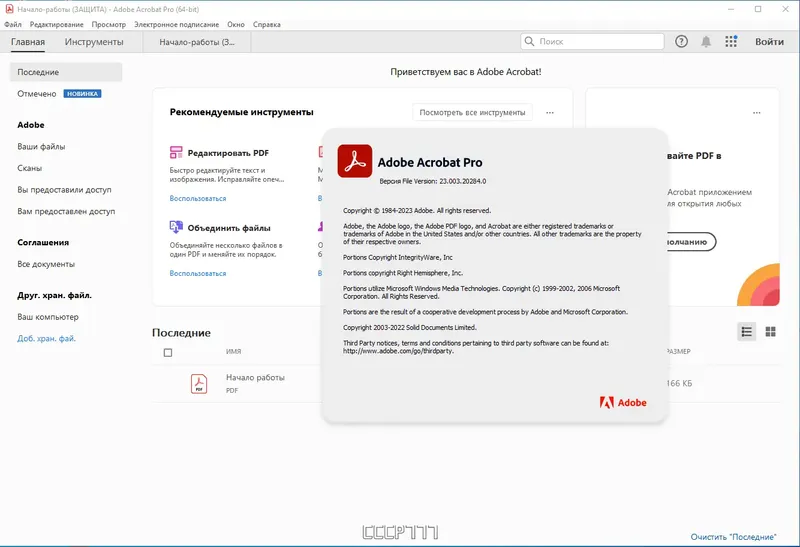This screenshot has height=547, width=800.
Task: Click Воспользоваться under Объединить файлы
Action: tap(198, 273)
